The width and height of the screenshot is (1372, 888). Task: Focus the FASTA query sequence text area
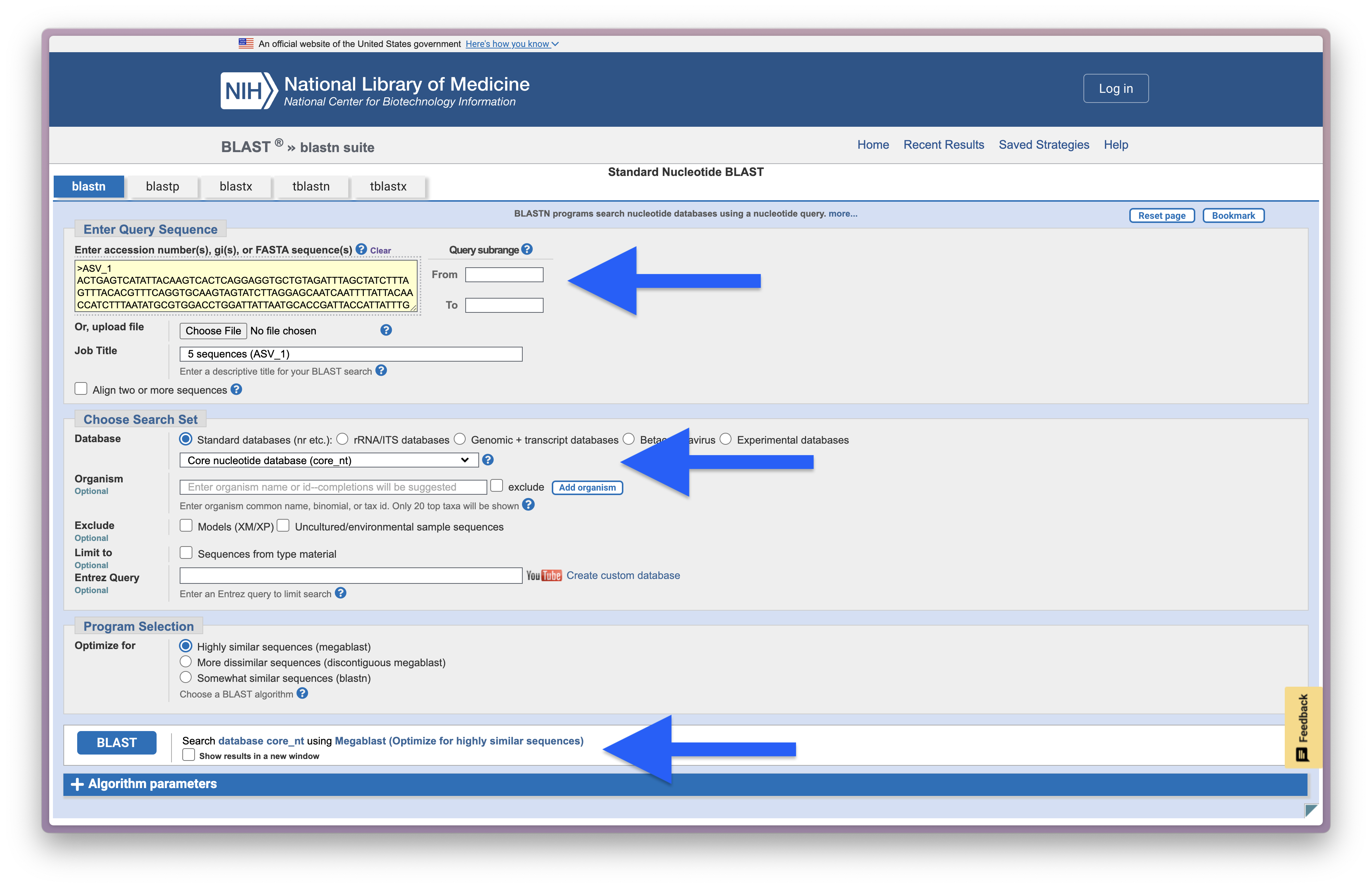246,286
